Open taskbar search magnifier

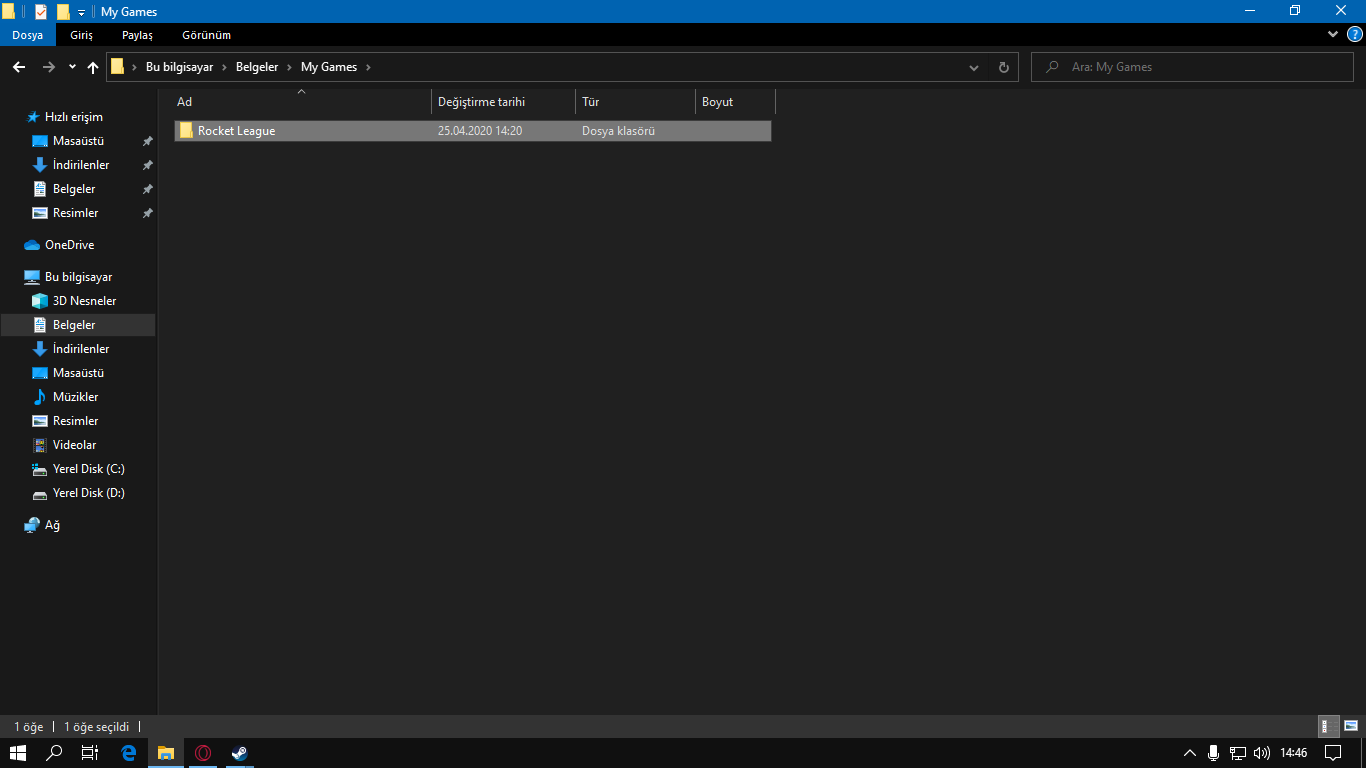point(54,753)
